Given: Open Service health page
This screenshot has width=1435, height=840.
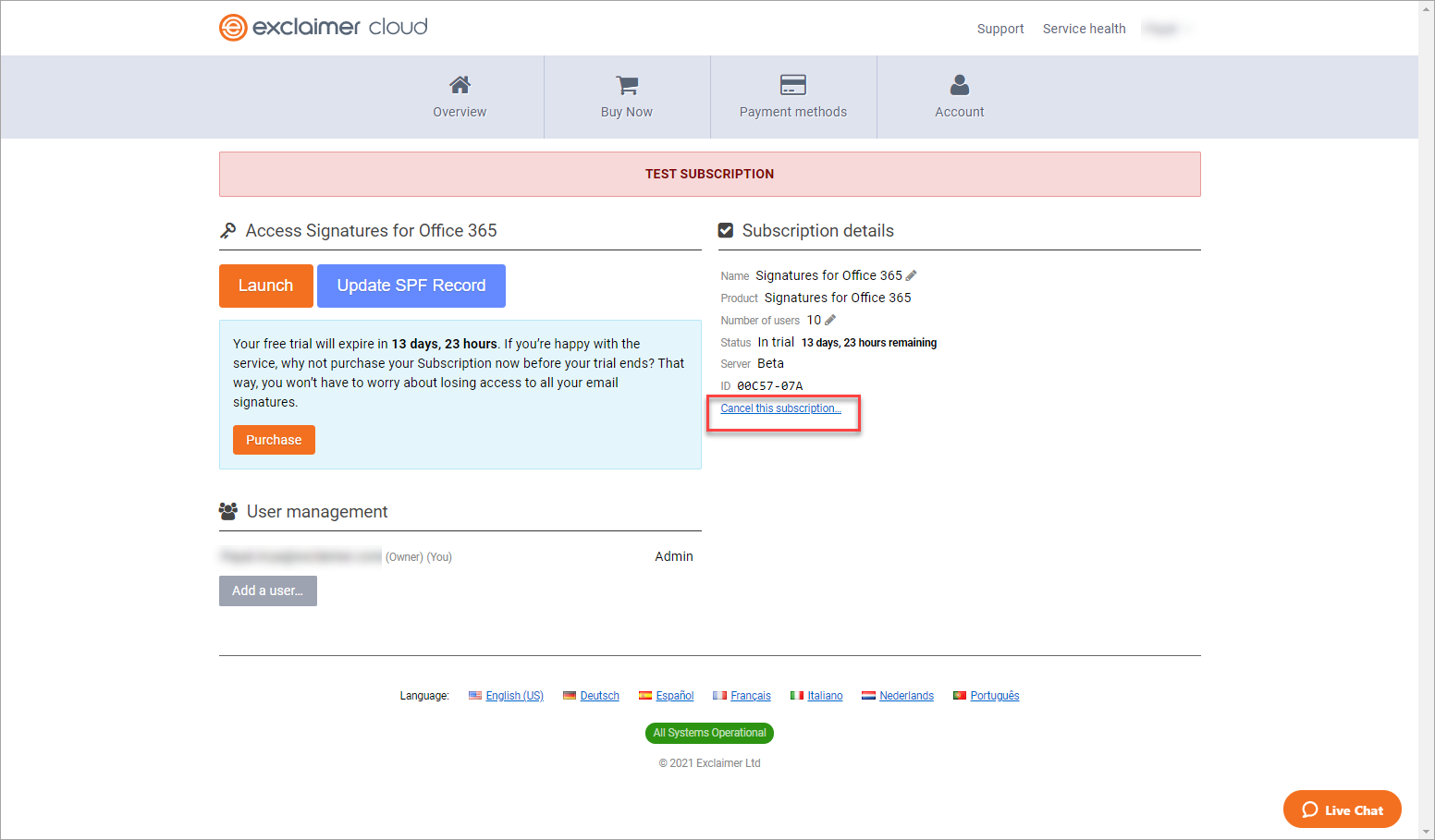Looking at the screenshot, I should pyautogui.click(x=1084, y=29).
